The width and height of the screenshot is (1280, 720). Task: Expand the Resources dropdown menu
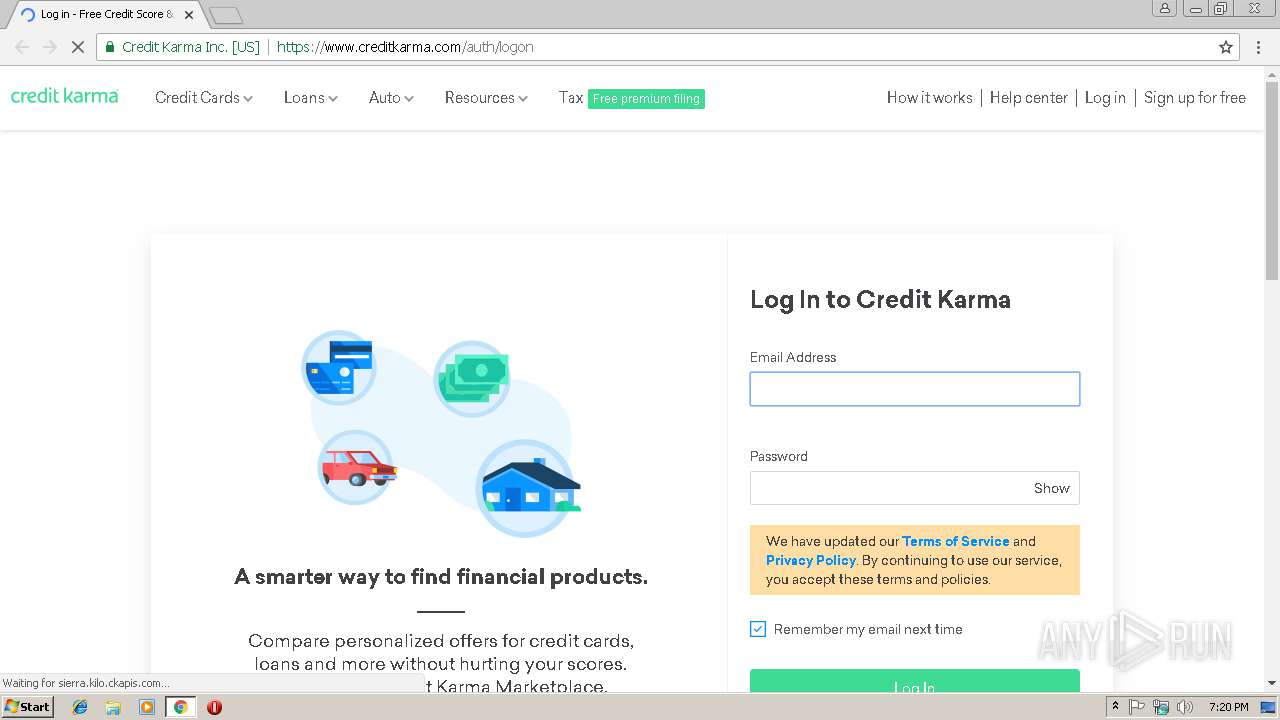486,98
